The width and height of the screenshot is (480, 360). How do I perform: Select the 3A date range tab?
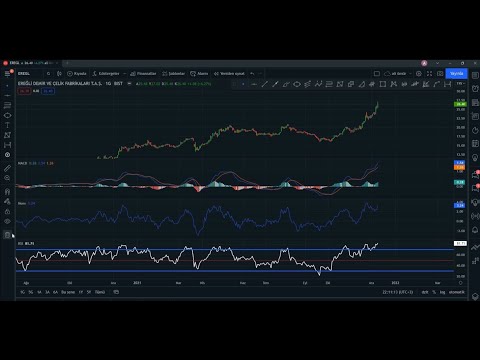47,292
